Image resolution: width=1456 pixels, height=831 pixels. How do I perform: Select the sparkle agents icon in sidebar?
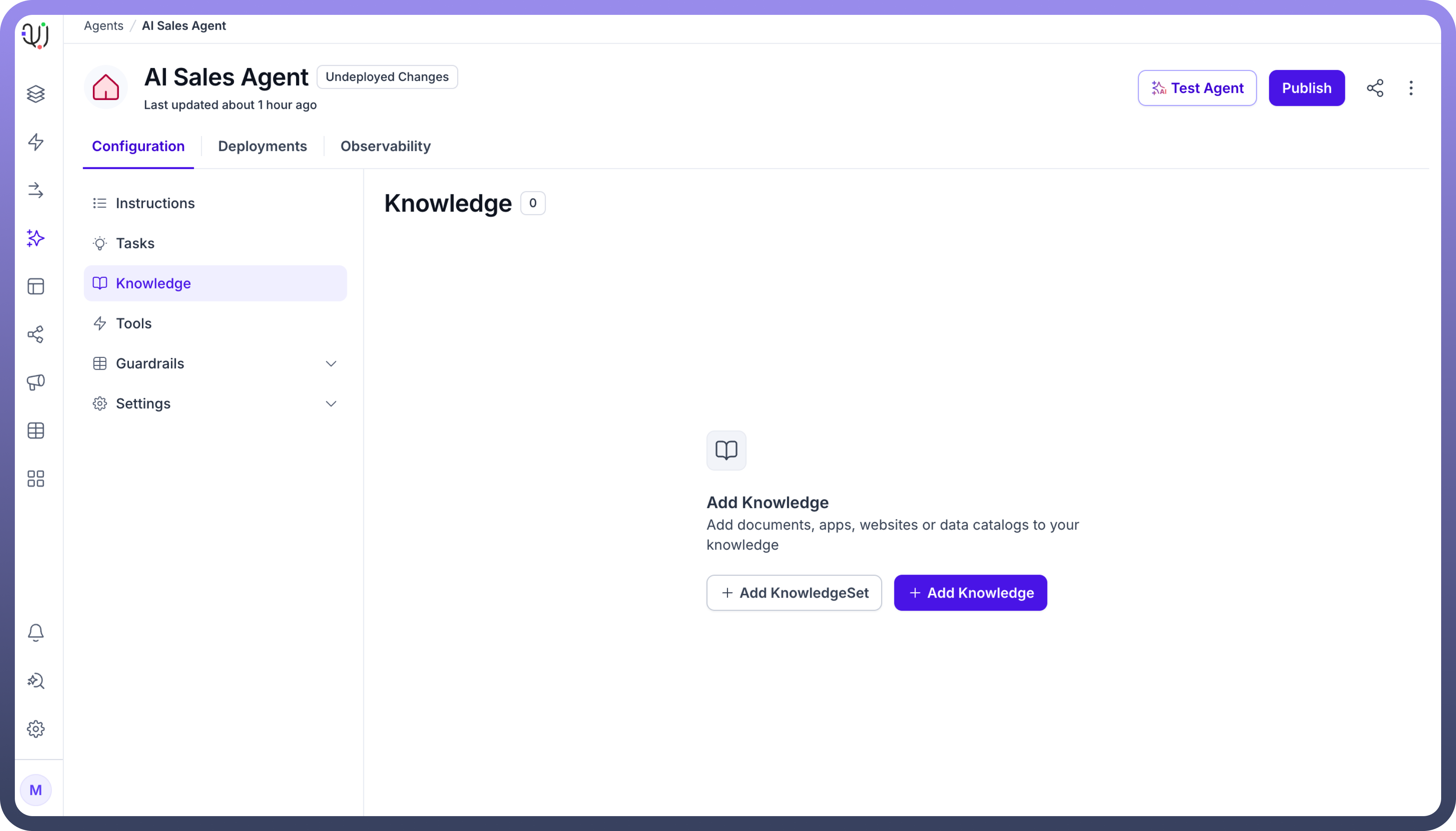click(x=35, y=238)
